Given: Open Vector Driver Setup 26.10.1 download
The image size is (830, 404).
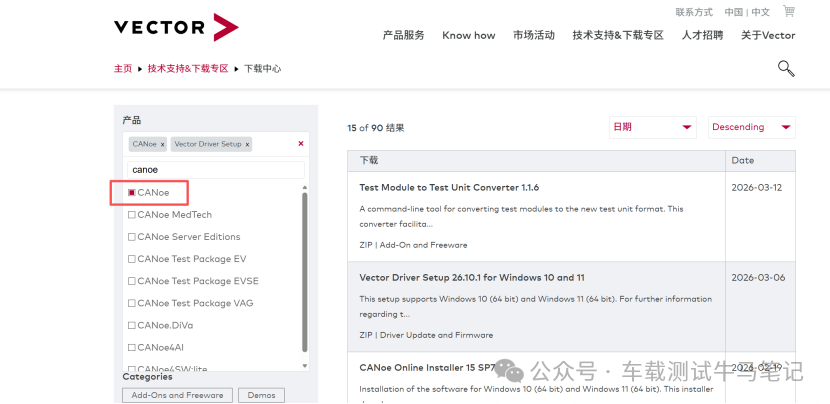Looking at the screenshot, I should coord(472,277).
